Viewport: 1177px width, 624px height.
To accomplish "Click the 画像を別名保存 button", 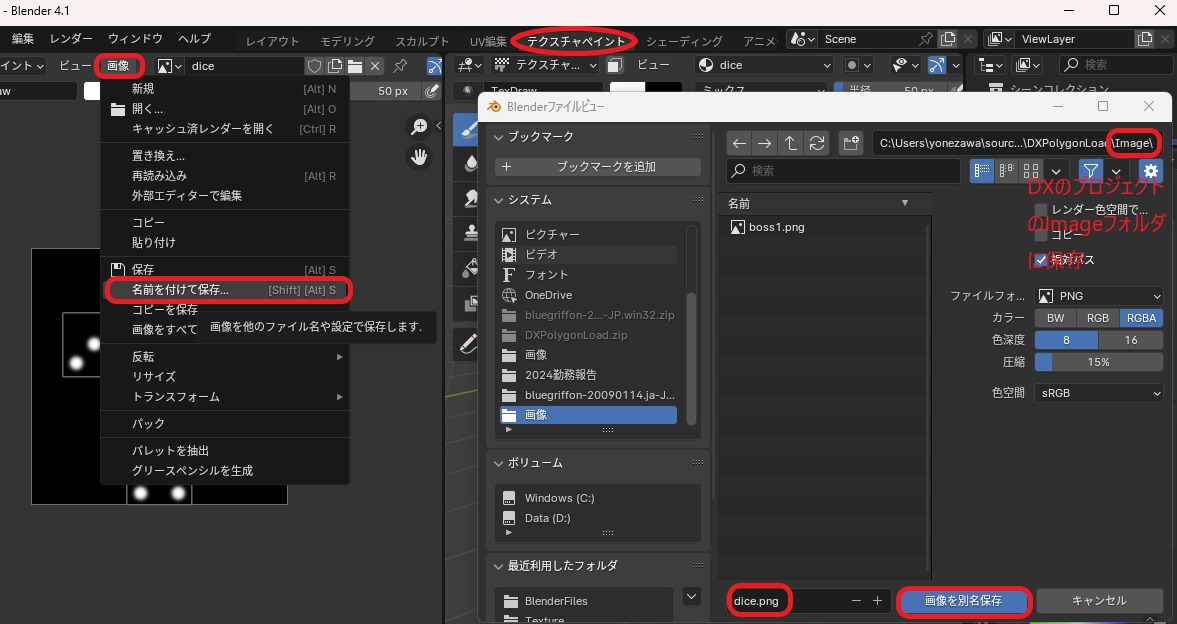I will coord(963,601).
